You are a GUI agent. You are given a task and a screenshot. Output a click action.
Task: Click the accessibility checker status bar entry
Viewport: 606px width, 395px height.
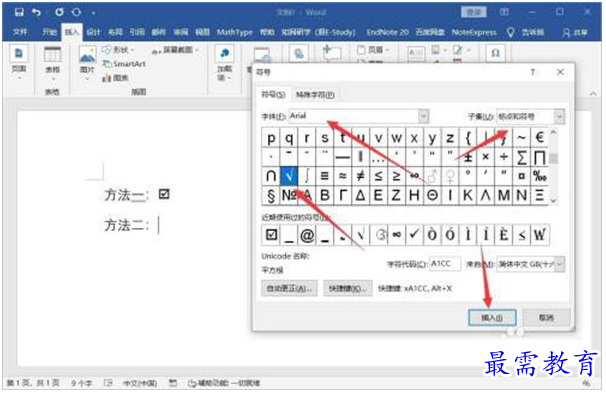[x=223, y=383]
